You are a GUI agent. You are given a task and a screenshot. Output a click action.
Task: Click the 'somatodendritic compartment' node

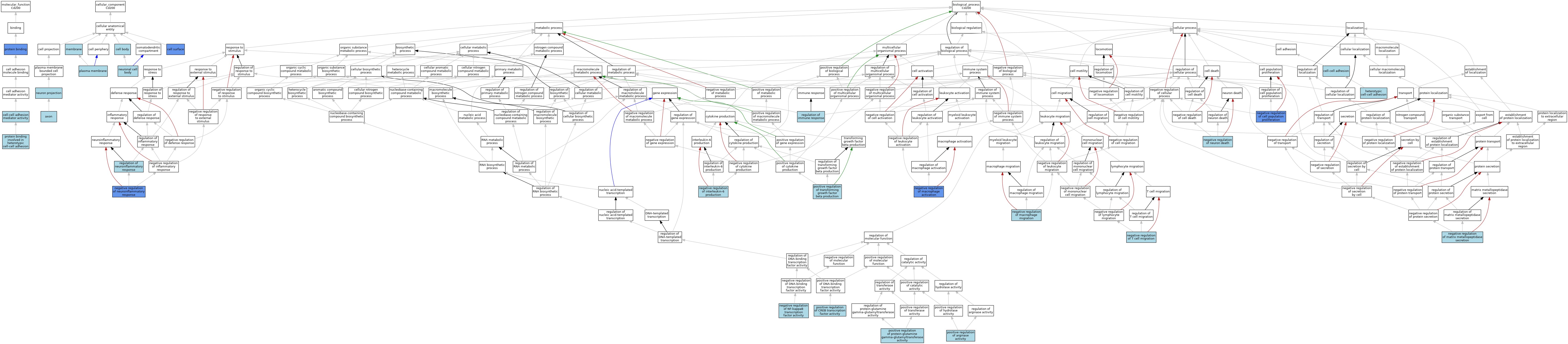pyautogui.click(x=148, y=49)
